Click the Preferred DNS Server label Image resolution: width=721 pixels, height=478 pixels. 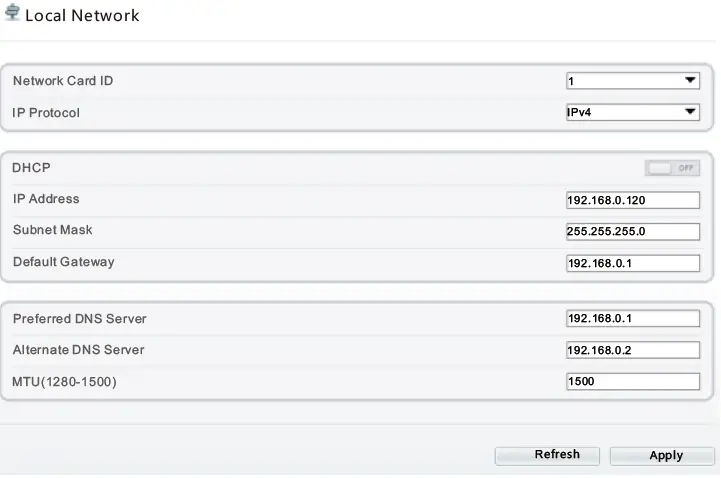[x=79, y=319]
